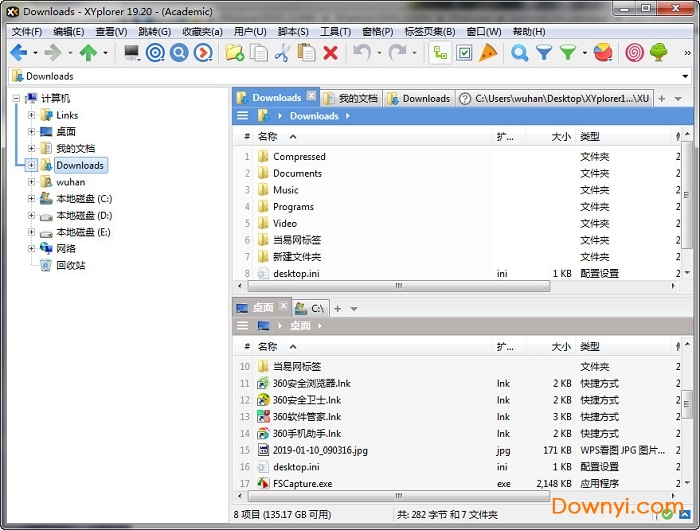Click Downloads breadcrumb in upper pane
Screen dimensions: 700x530
pyautogui.click(x=314, y=116)
